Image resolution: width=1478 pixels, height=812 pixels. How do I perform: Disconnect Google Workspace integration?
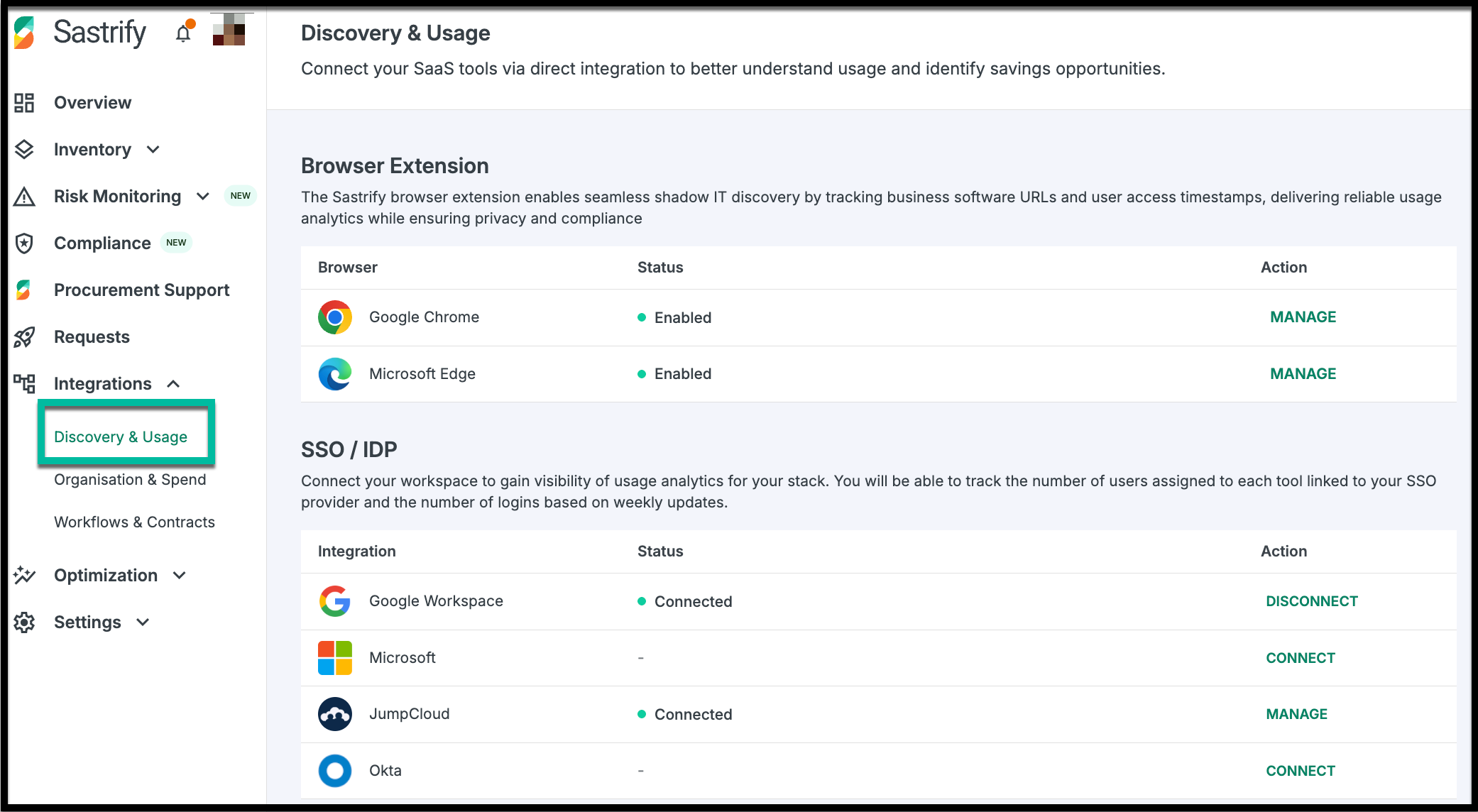[1311, 601]
